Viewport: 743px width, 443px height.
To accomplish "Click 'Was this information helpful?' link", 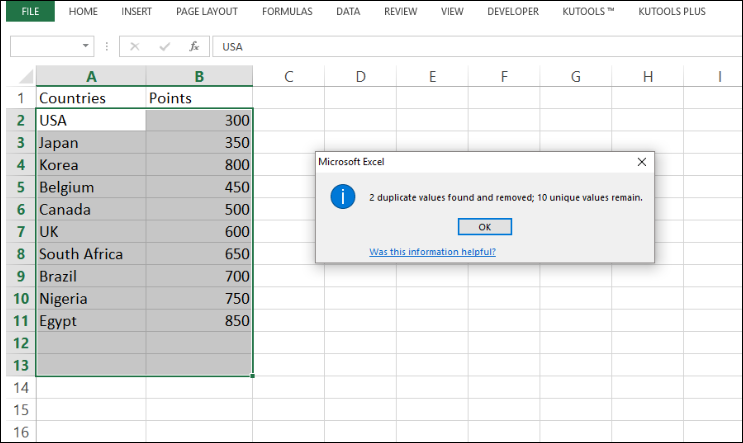I will [432, 252].
